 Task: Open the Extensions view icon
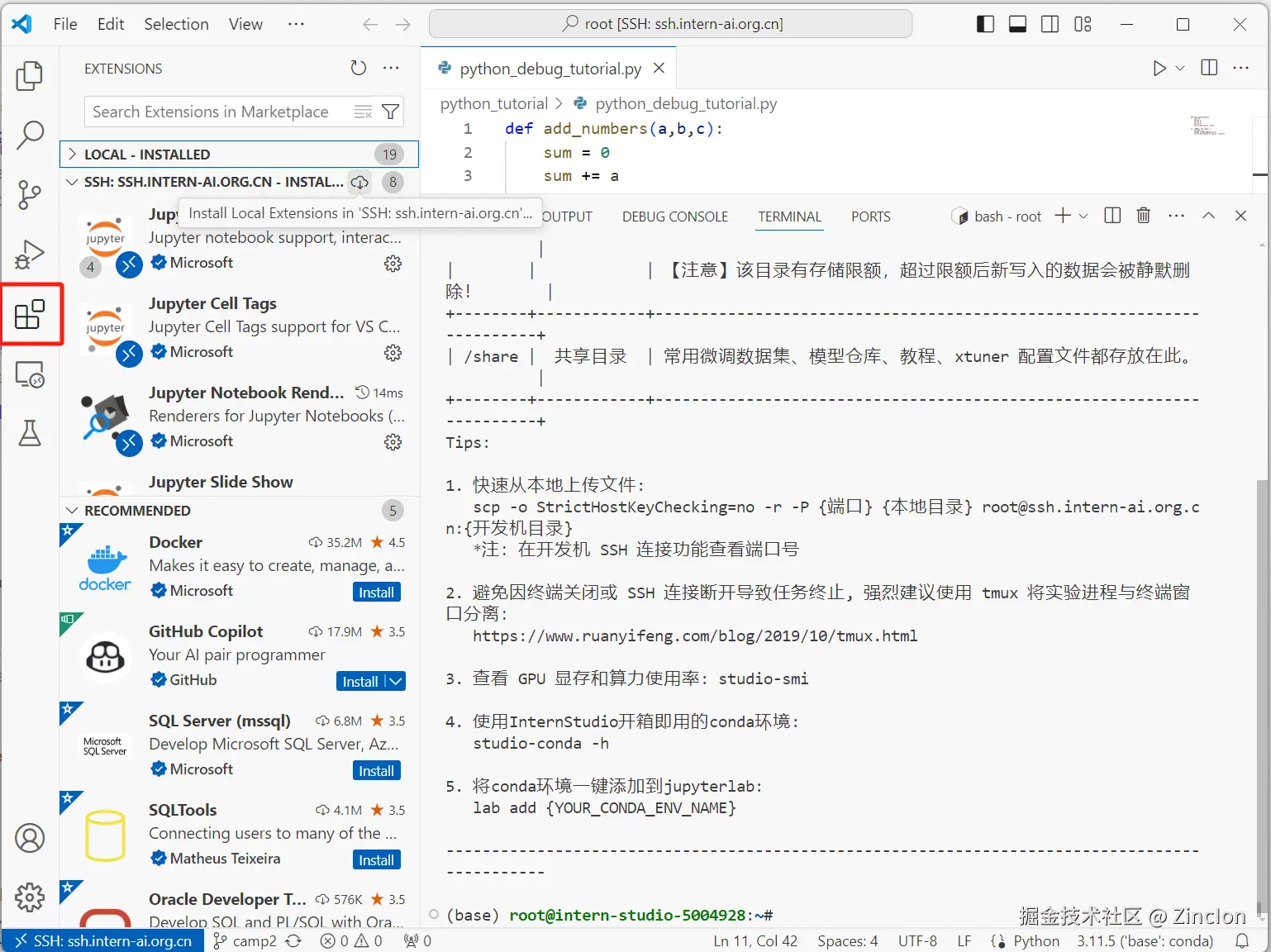(30, 314)
